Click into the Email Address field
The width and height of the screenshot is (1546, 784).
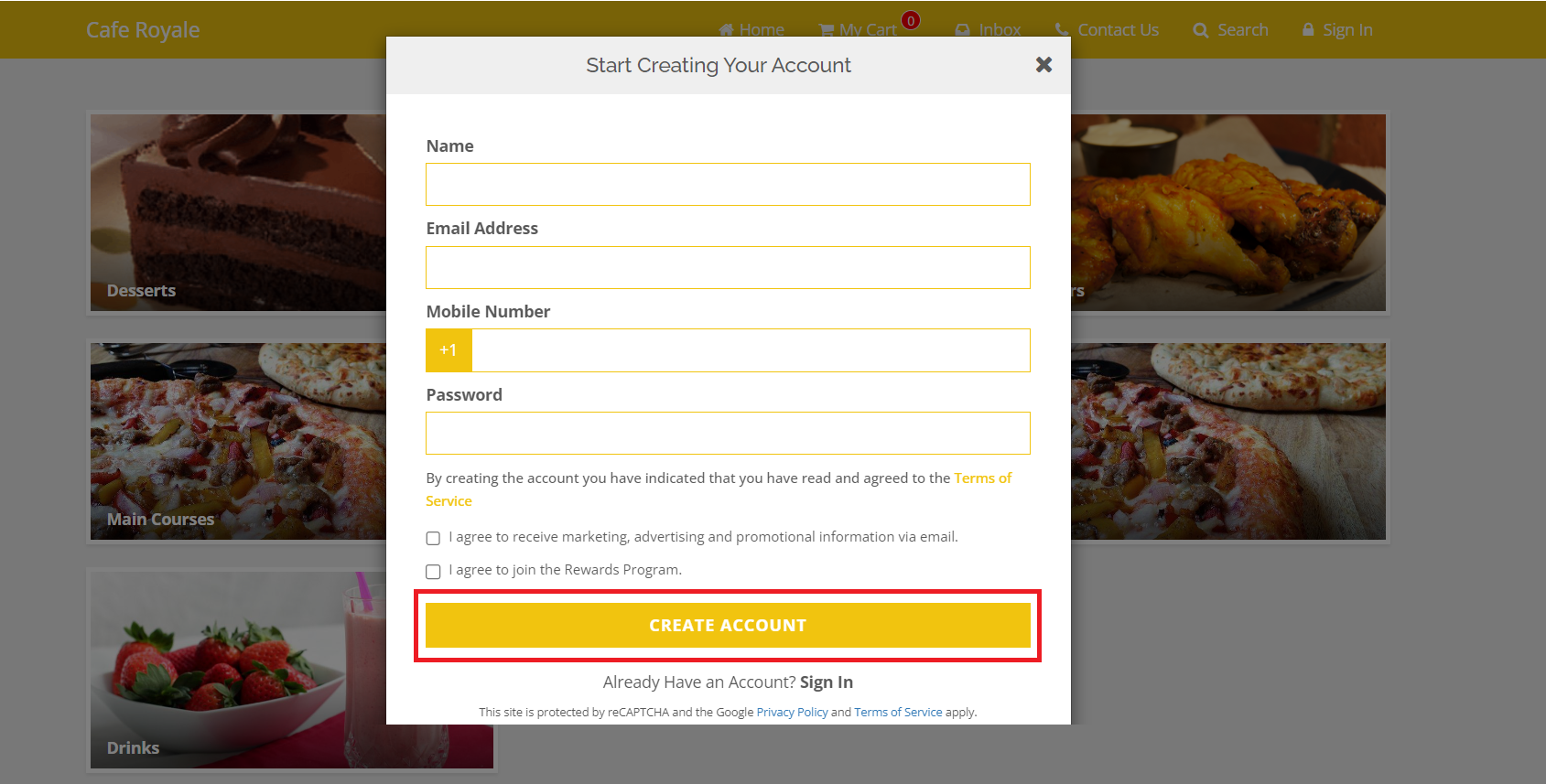pyautogui.click(x=728, y=268)
